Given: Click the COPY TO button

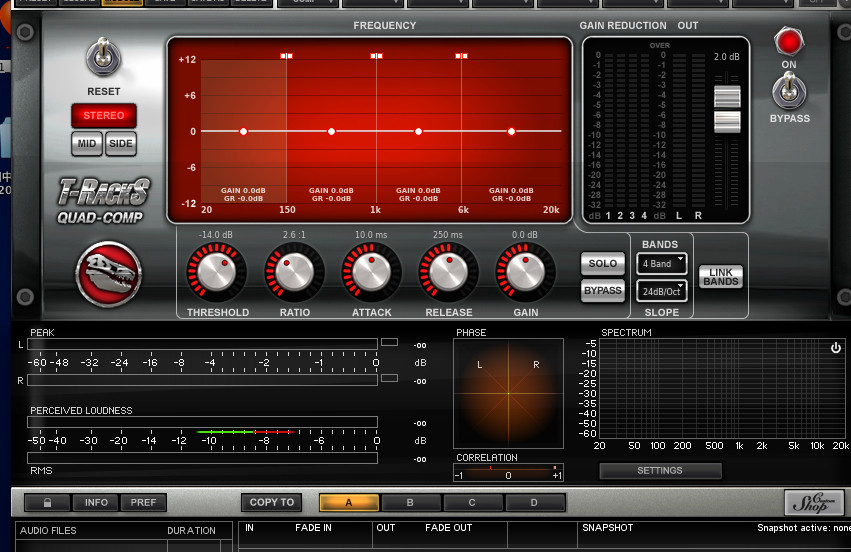Looking at the screenshot, I should pos(272,503).
